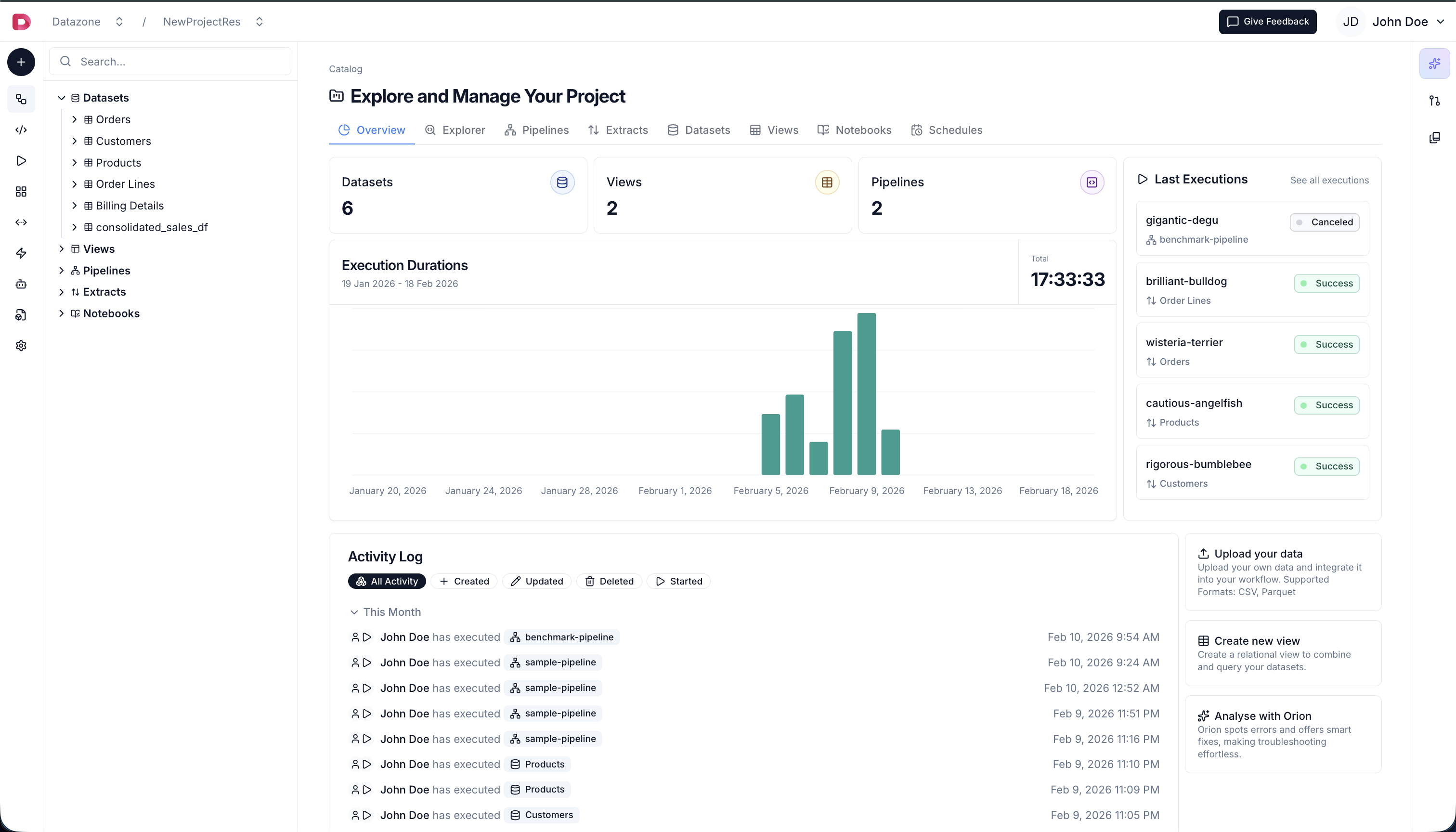
Task: Open the executions run panel from sidebar
Action: 21,161
